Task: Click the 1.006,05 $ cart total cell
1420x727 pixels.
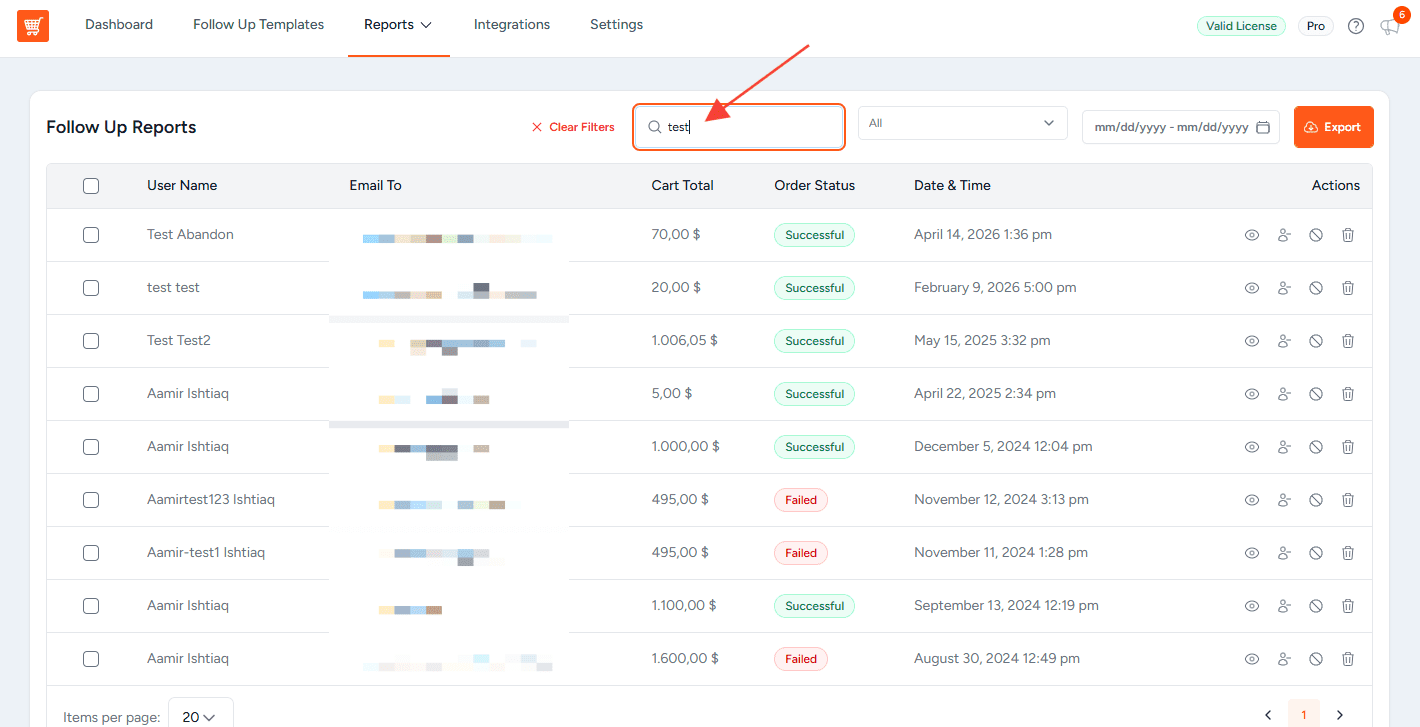Action: pyautogui.click(x=684, y=341)
